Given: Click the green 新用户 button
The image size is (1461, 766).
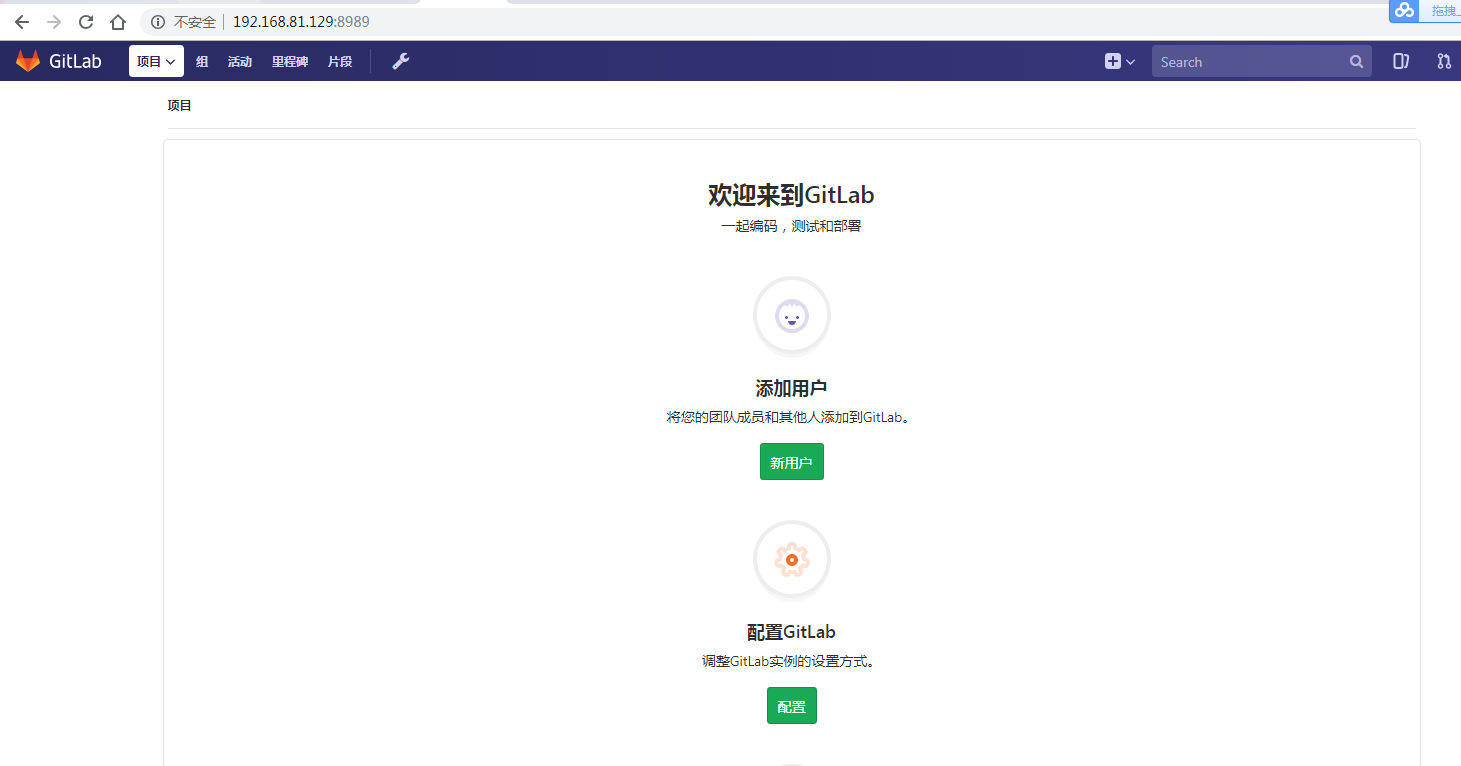Looking at the screenshot, I should click(792, 462).
